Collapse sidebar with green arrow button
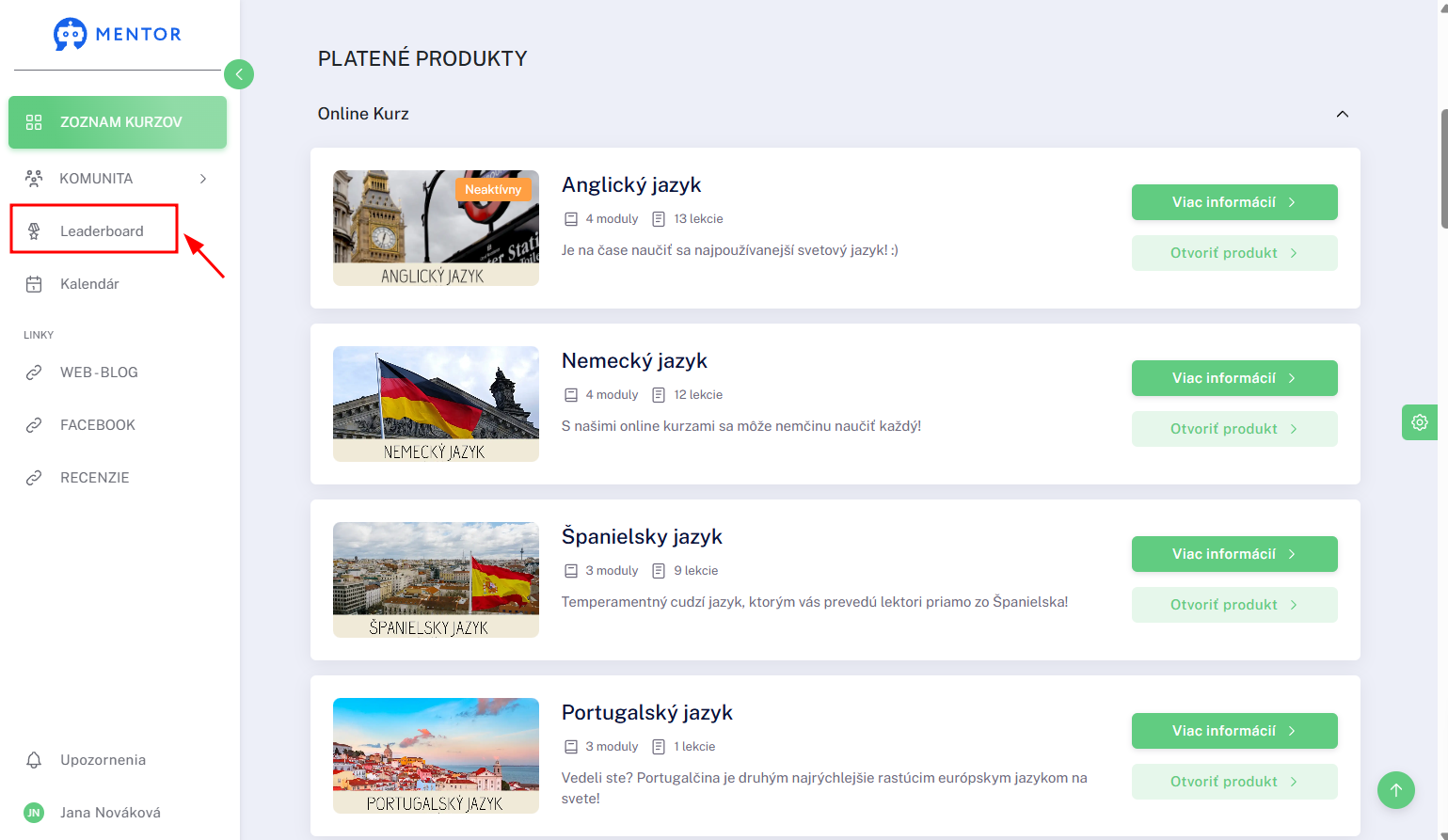The width and height of the screenshot is (1448, 840). pyautogui.click(x=239, y=74)
